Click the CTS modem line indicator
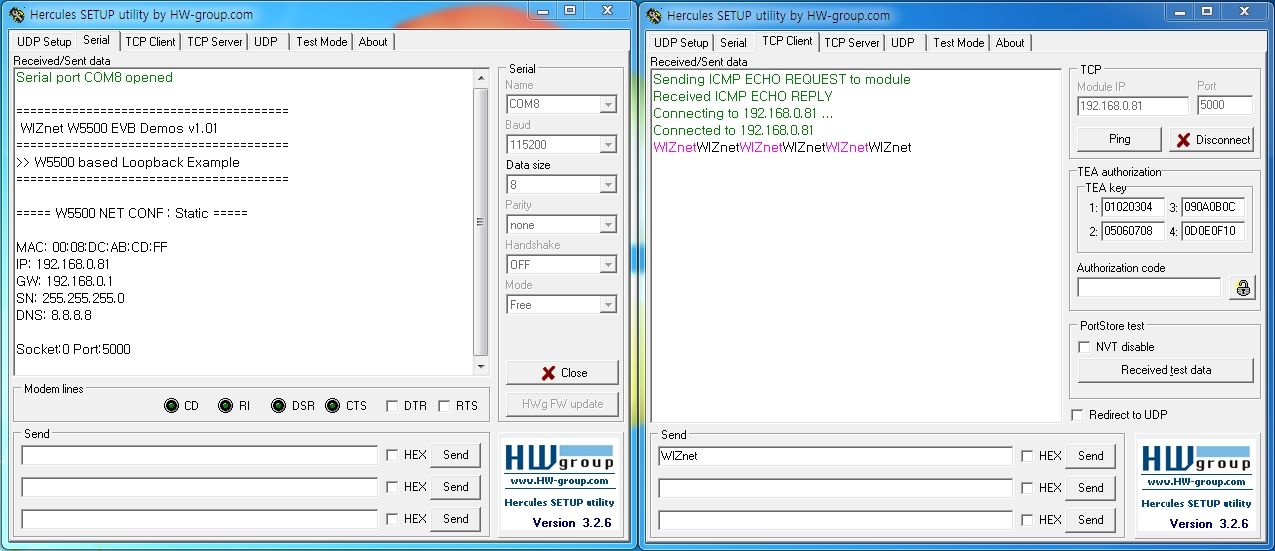 tap(332, 406)
